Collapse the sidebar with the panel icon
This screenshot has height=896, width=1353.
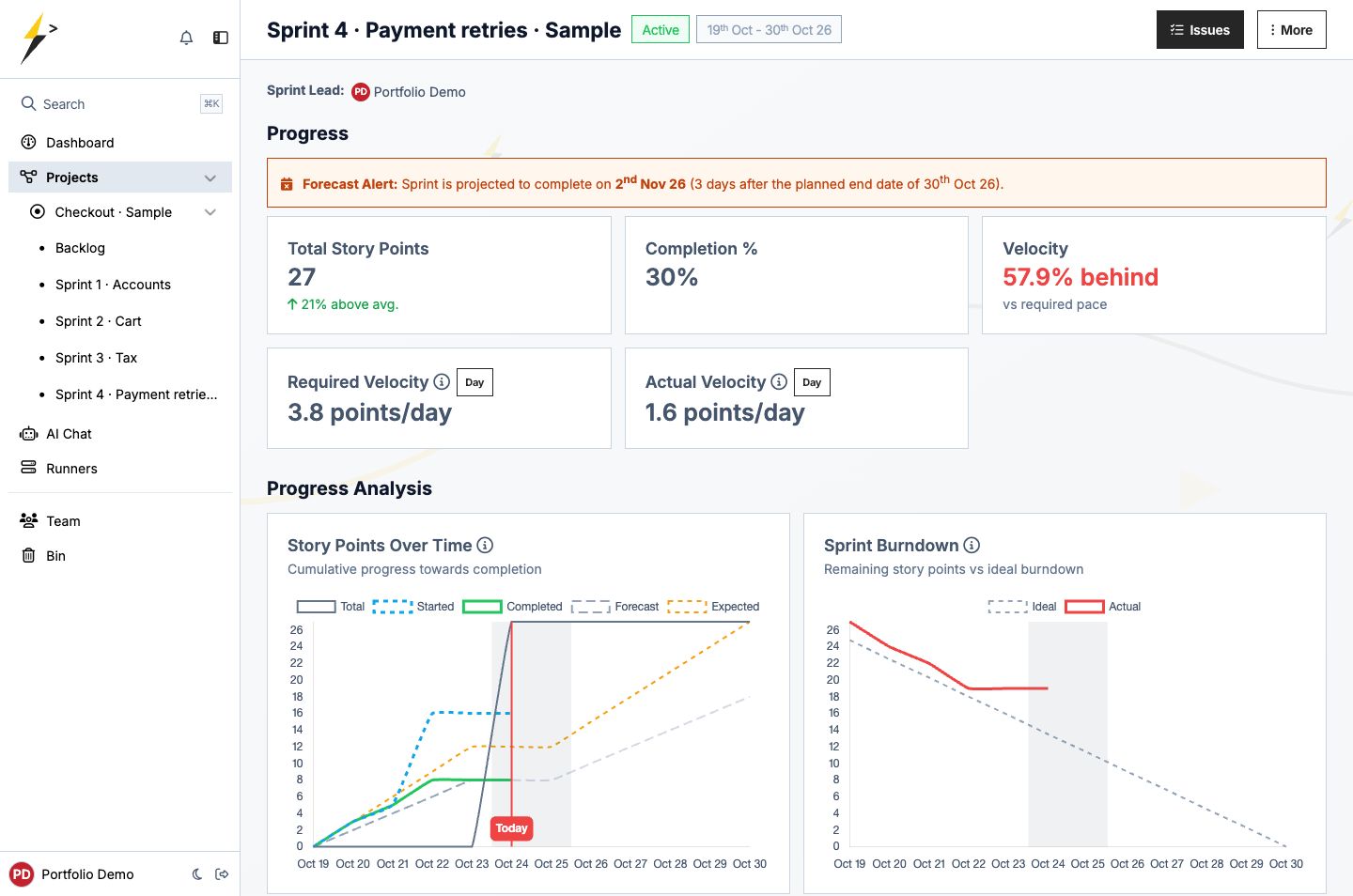(x=221, y=38)
